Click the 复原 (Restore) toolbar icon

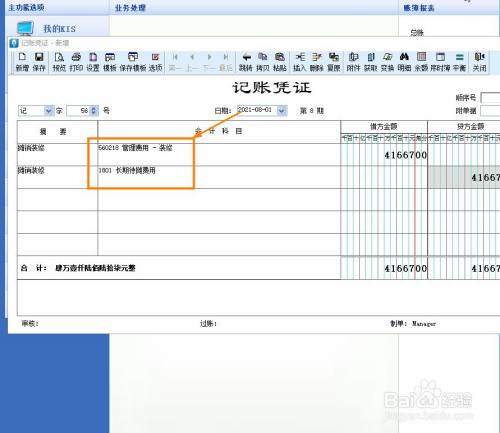pyautogui.click(x=333, y=62)
